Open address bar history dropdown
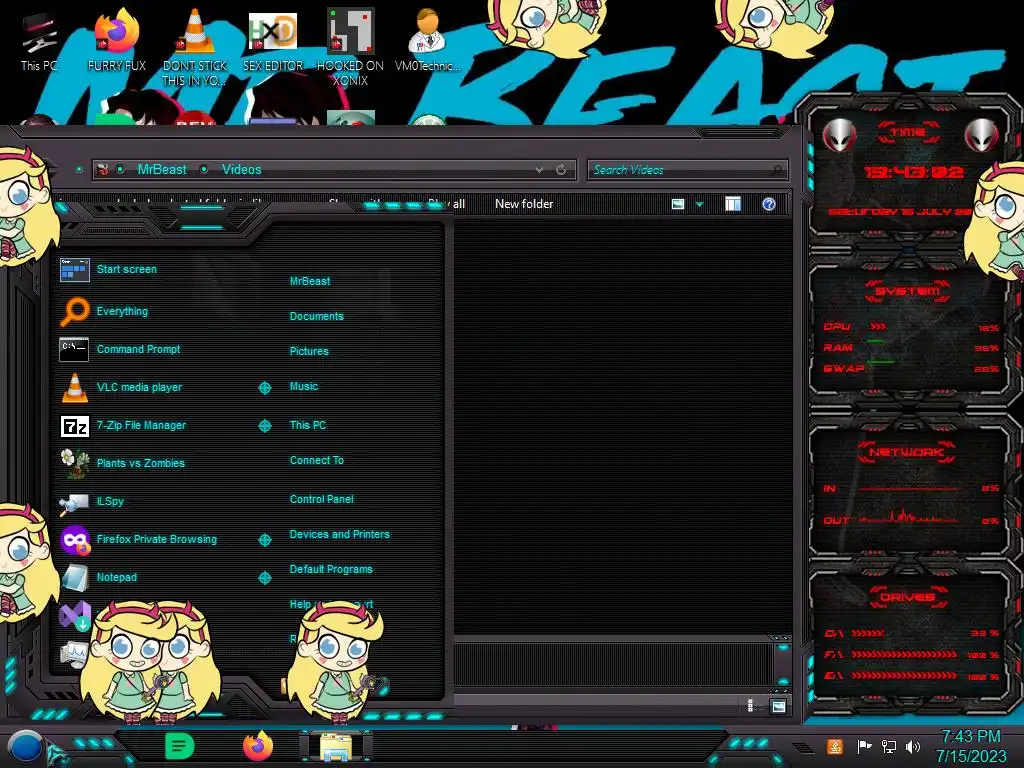Viewport: 1024px width, 768px height. coord(539,170)
